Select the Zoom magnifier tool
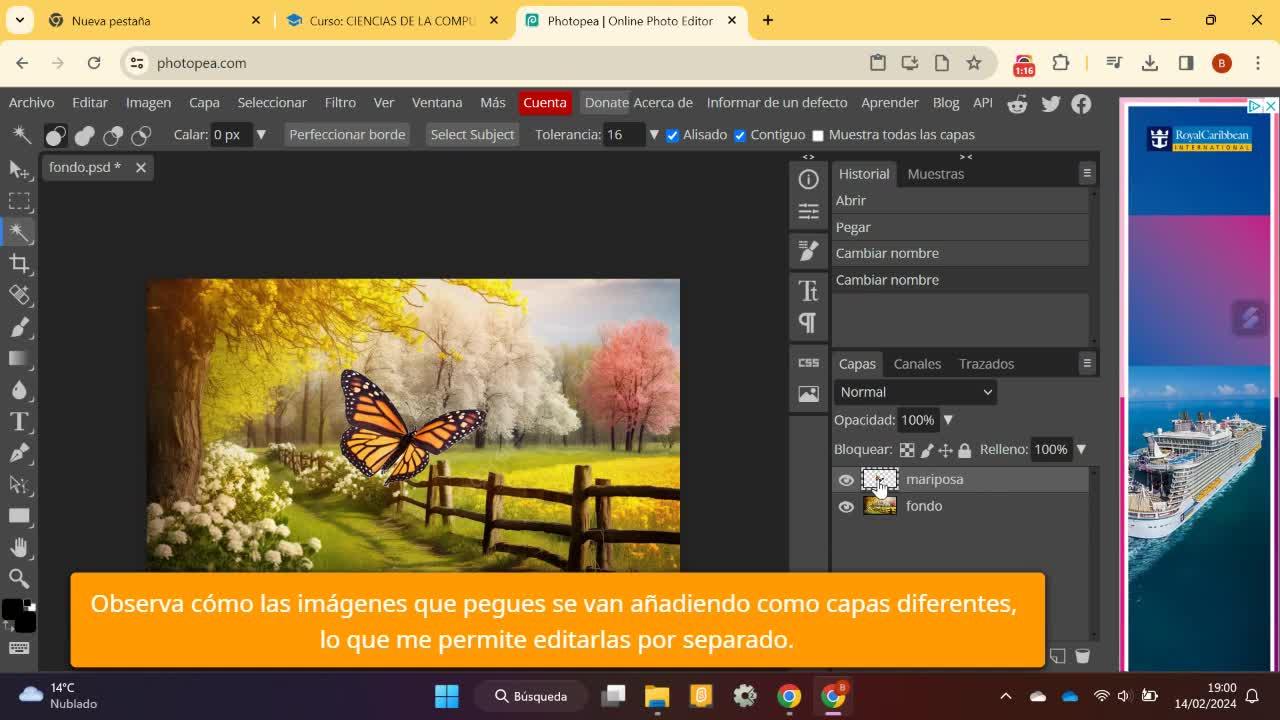This screenshot has width=1280, height=720. pyautogui.click(x=19, y=578)
